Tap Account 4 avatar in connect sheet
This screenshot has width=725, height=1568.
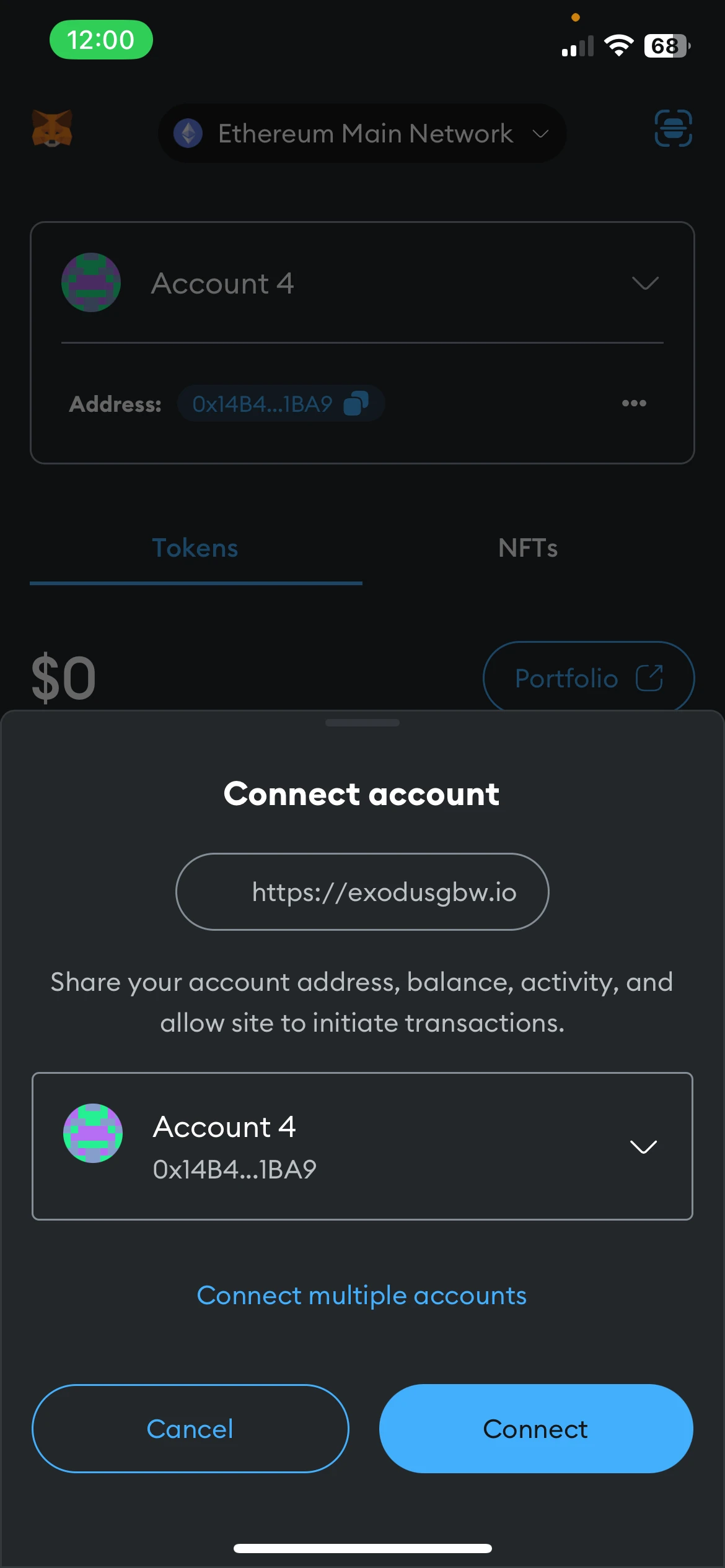(93, 1133)
